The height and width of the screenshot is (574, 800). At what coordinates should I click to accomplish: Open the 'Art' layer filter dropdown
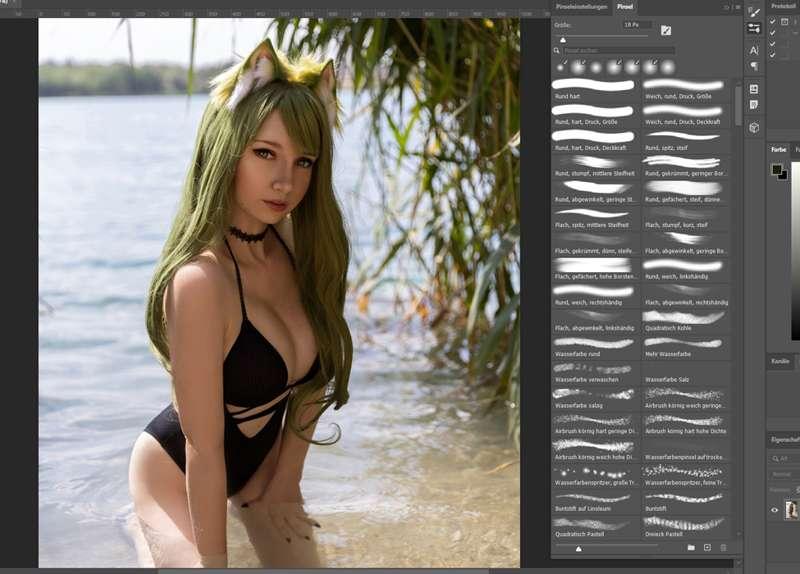coord(785,459)
